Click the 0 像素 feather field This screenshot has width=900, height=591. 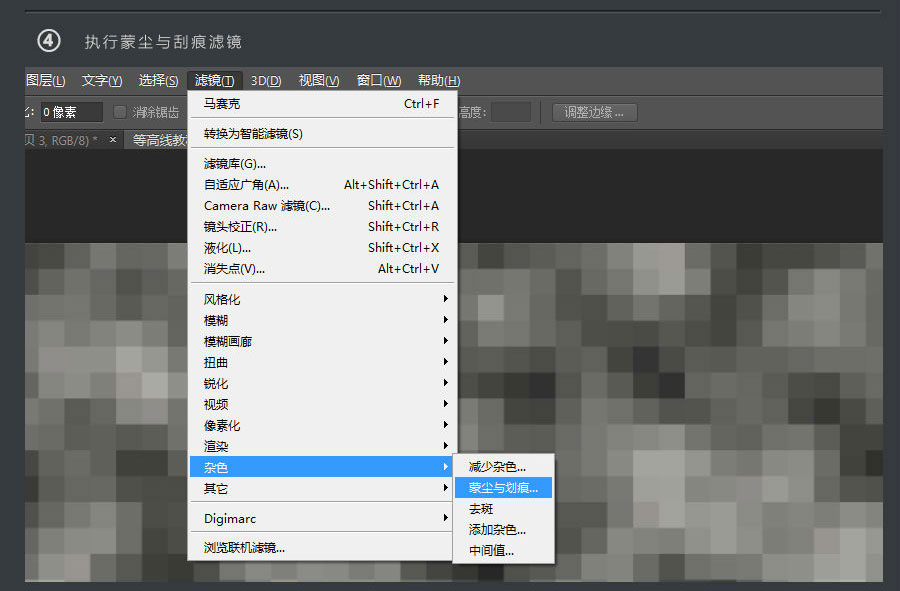(x=71, y=112)
